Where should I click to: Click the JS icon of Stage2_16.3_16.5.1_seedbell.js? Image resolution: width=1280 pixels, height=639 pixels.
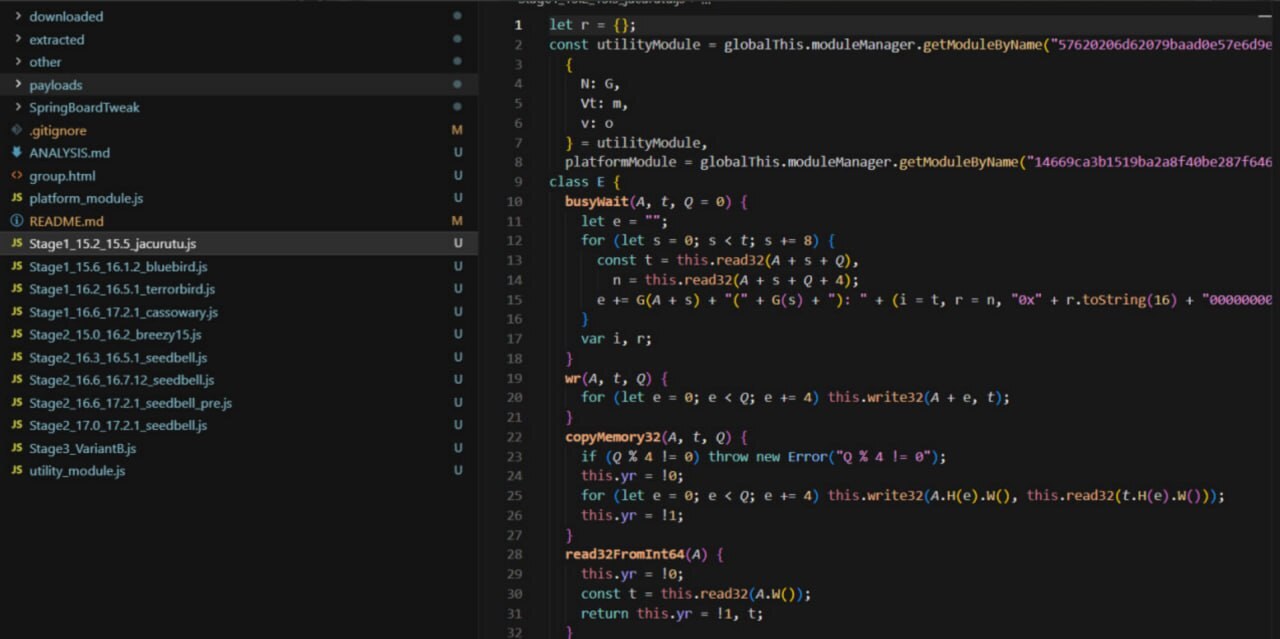click(16, 357)
